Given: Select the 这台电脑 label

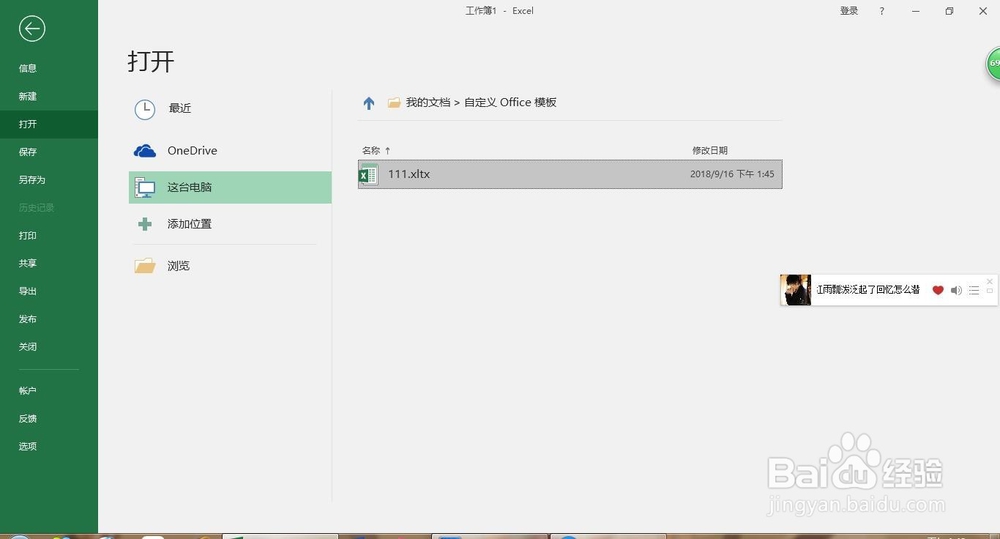Looking at the screenshot, I should pos(189,188).
